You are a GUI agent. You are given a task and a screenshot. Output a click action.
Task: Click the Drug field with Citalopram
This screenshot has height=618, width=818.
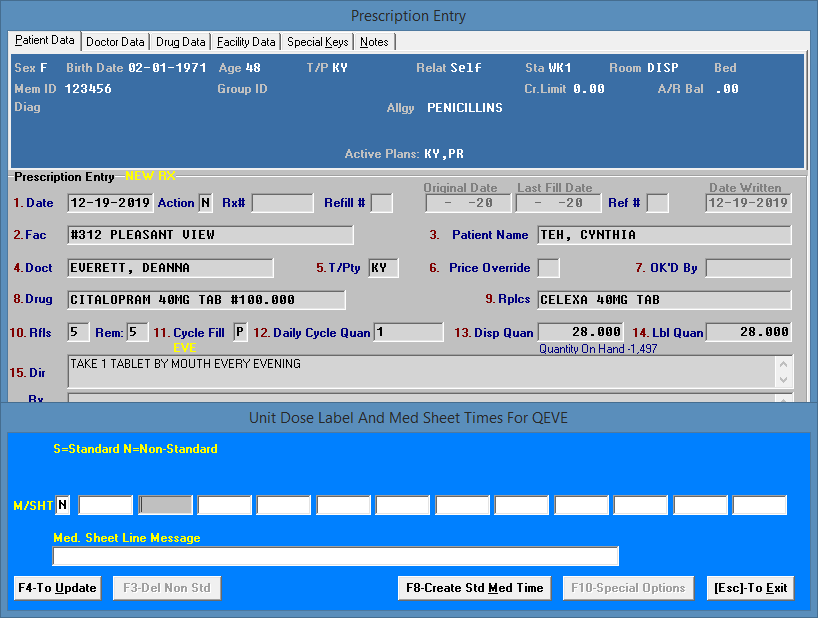coord(206,300)
